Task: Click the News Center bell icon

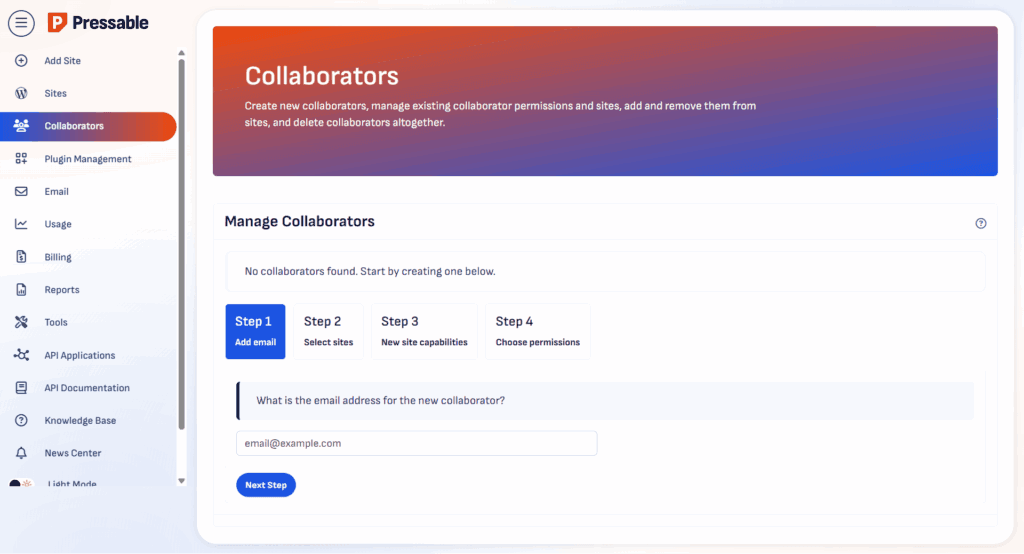Action: (21, 453)
